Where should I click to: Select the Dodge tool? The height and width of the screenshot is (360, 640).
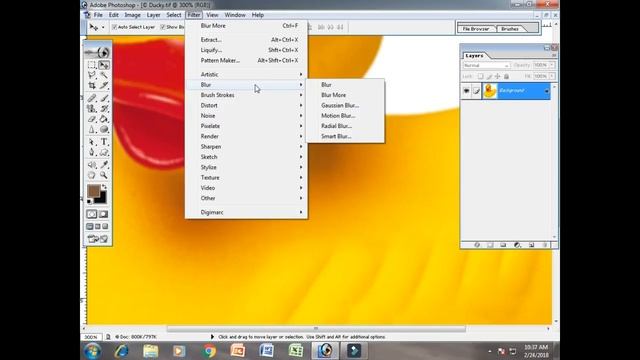point(104,129)
